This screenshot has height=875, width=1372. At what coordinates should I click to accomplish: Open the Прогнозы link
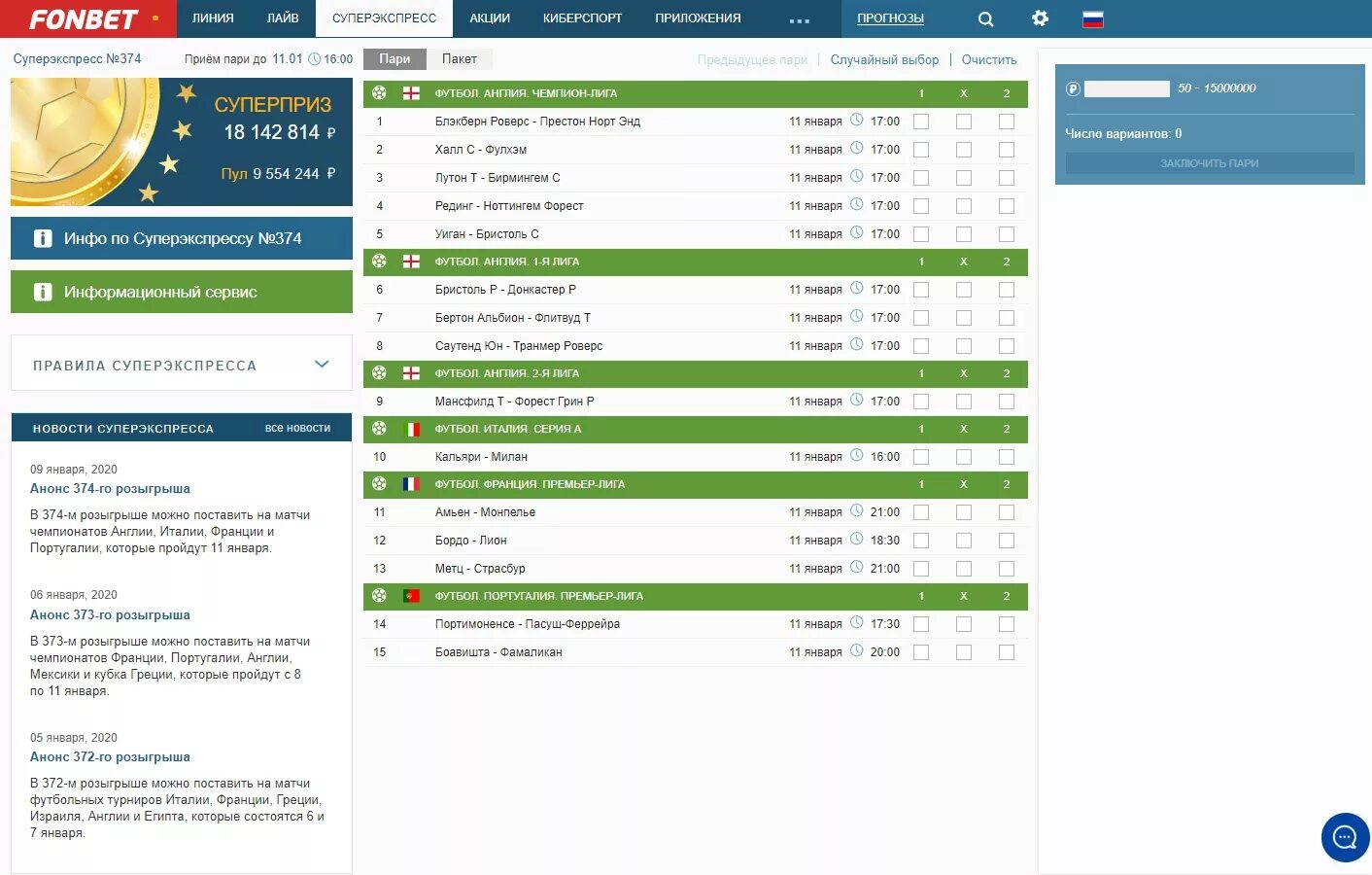pos(890,18)
